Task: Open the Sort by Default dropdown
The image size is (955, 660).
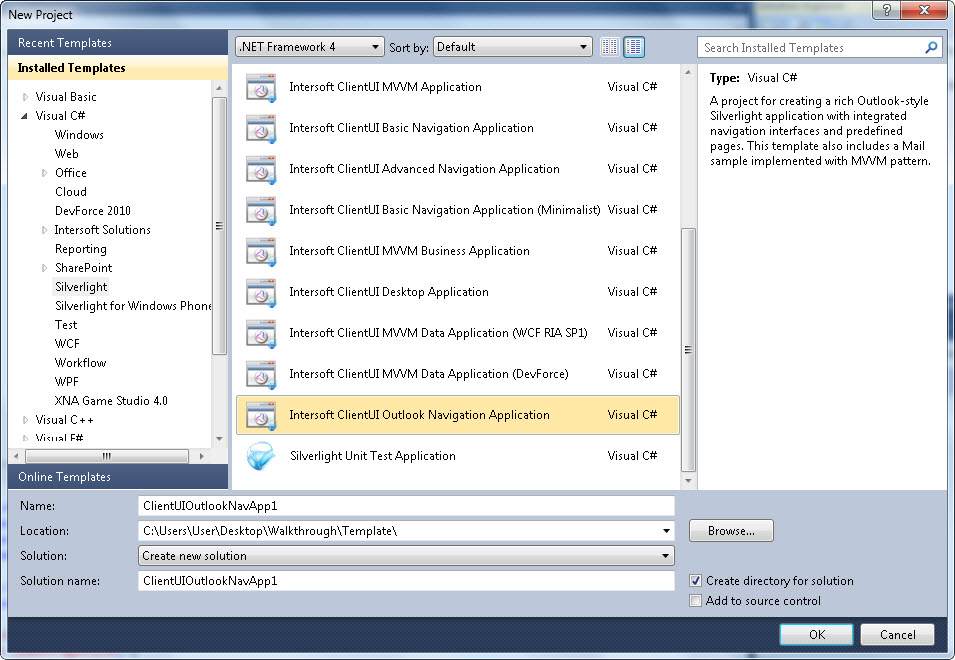Action: tap(512, 47)
